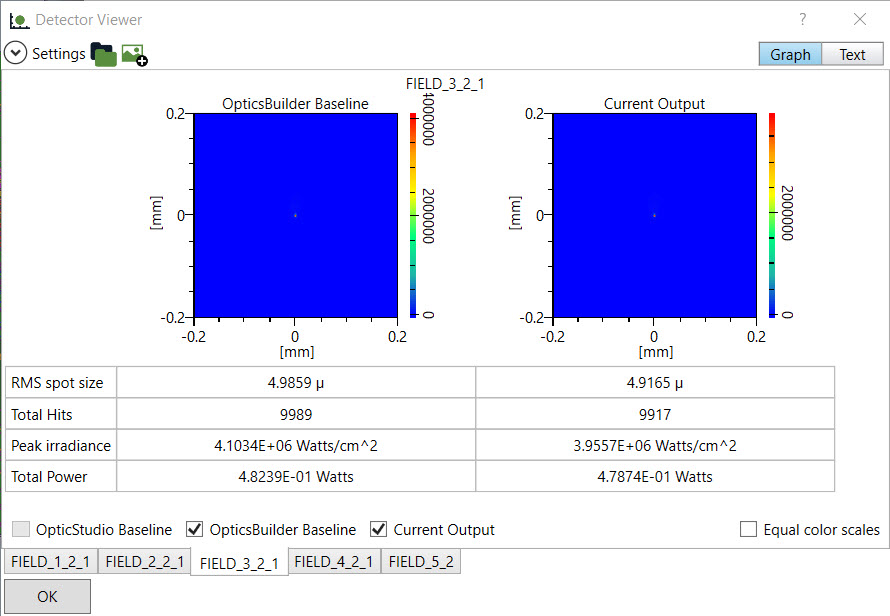This screenshot has height=616, width=890.
Task: Uncheck the Current Output checkbox
Action: (379, 530)
